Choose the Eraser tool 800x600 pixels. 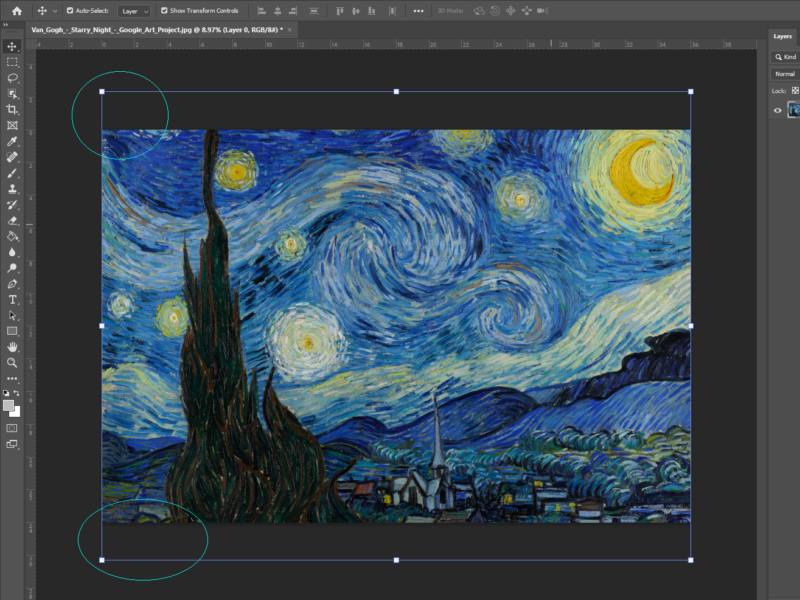[12, 221]
